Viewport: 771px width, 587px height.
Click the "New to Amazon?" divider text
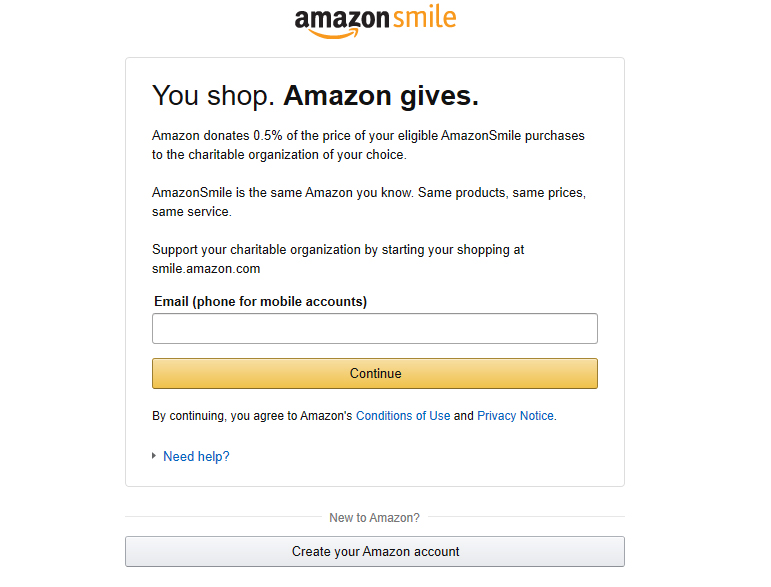click(374, 518)
